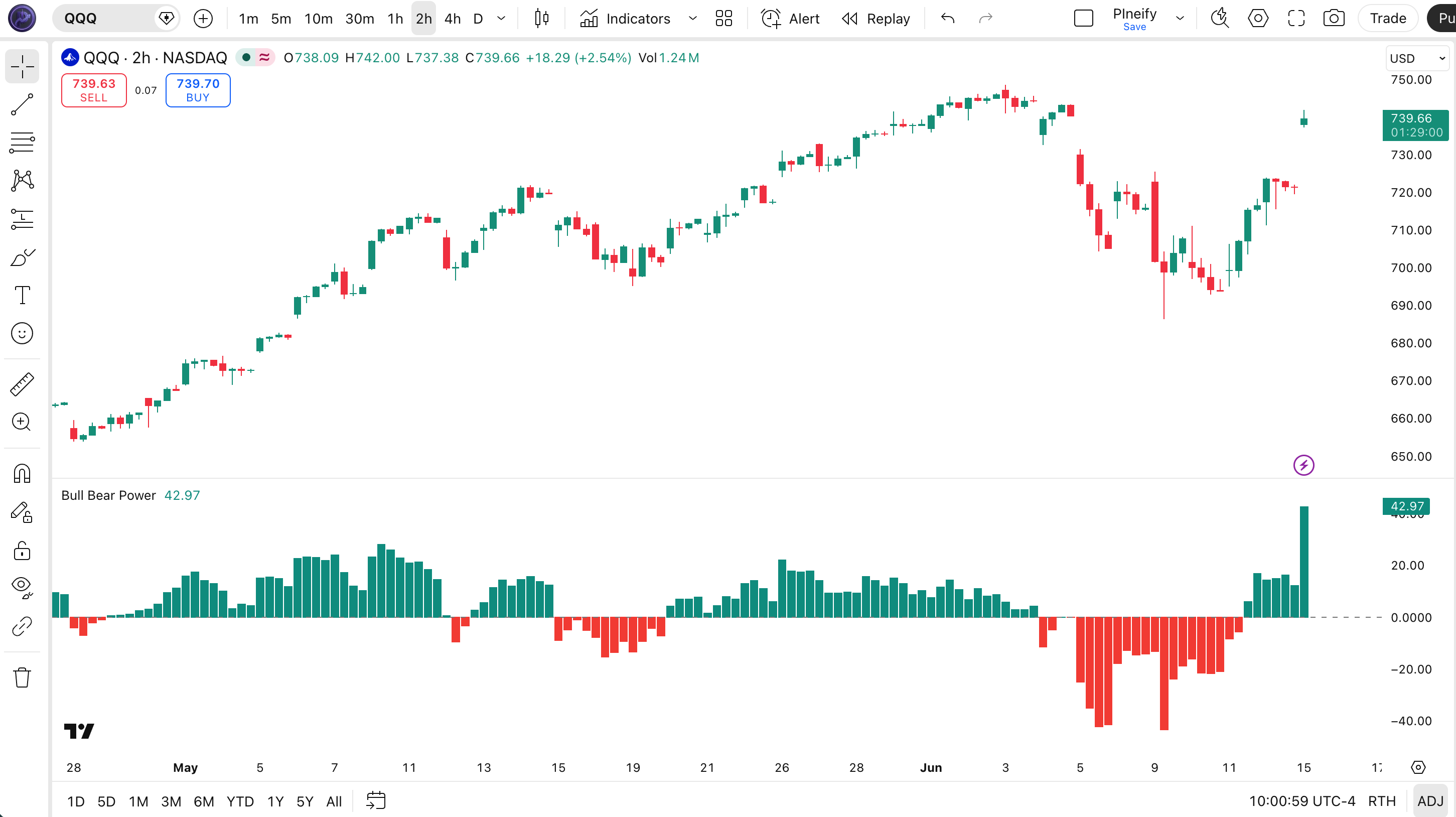Open quick search with lightning magnifier
This screenshot has width=1456, height=817.
click(x=1220, y=19)
